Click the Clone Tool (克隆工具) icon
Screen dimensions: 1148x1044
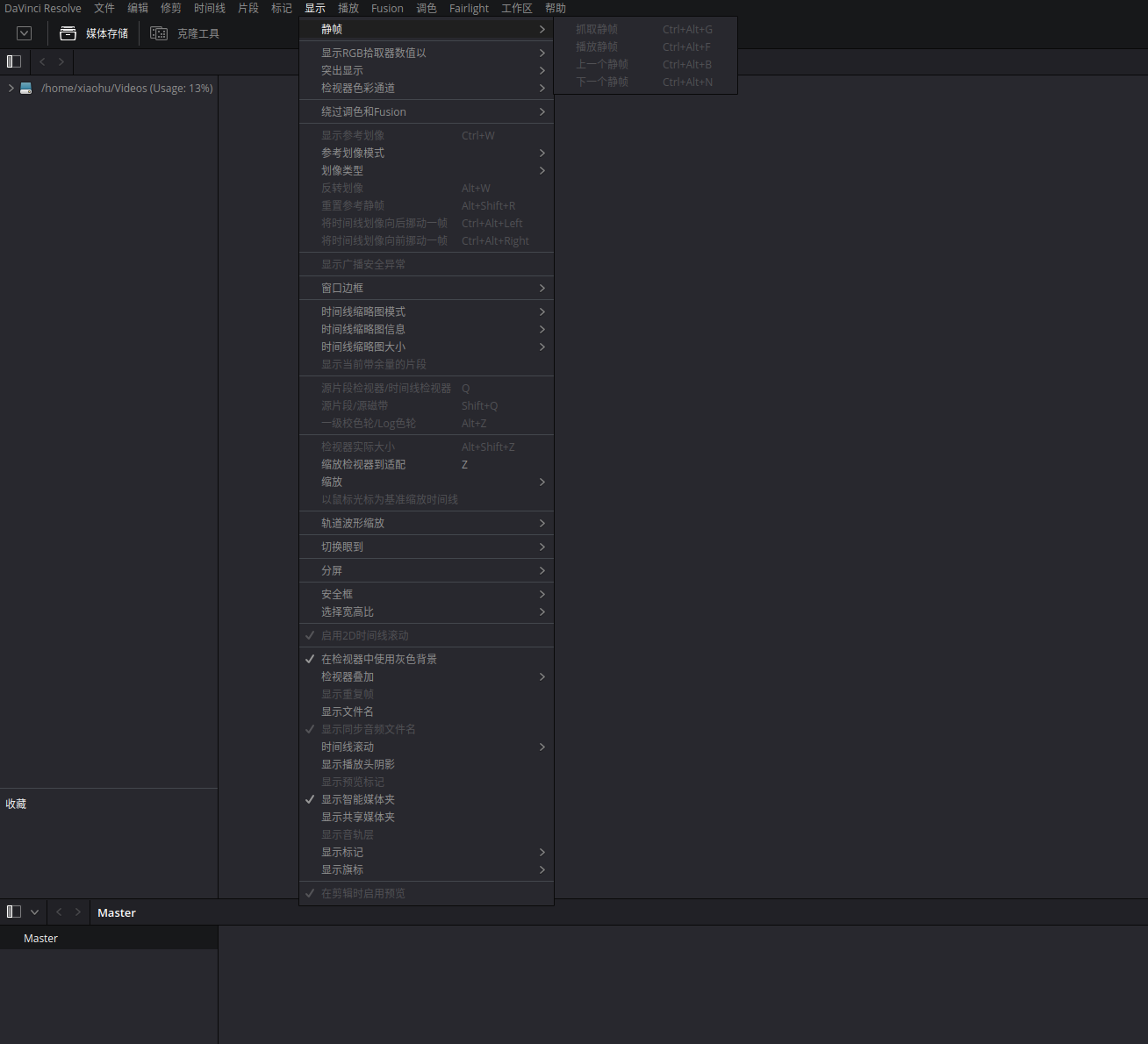(159, 33)
